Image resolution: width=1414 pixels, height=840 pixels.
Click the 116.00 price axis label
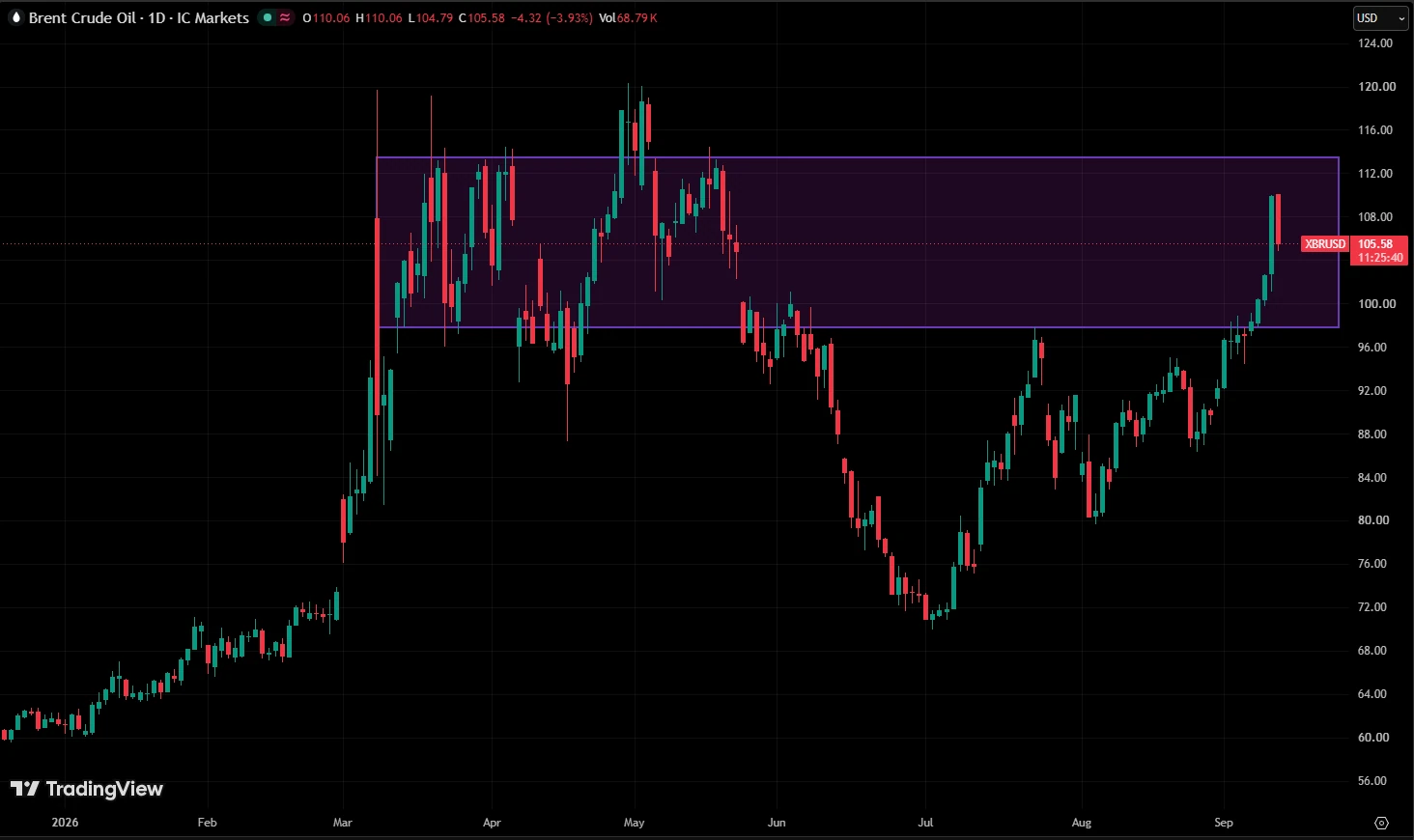(1375, 130)
